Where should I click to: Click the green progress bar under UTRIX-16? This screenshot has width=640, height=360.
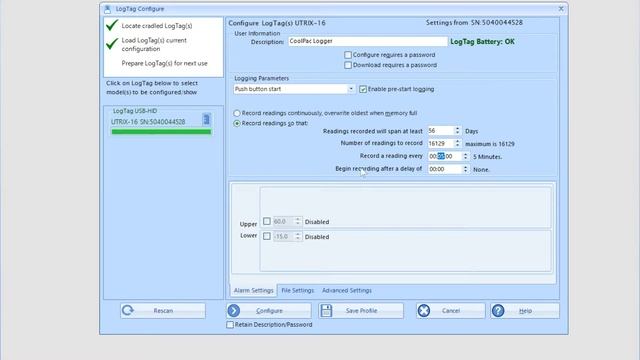point(161,132)
